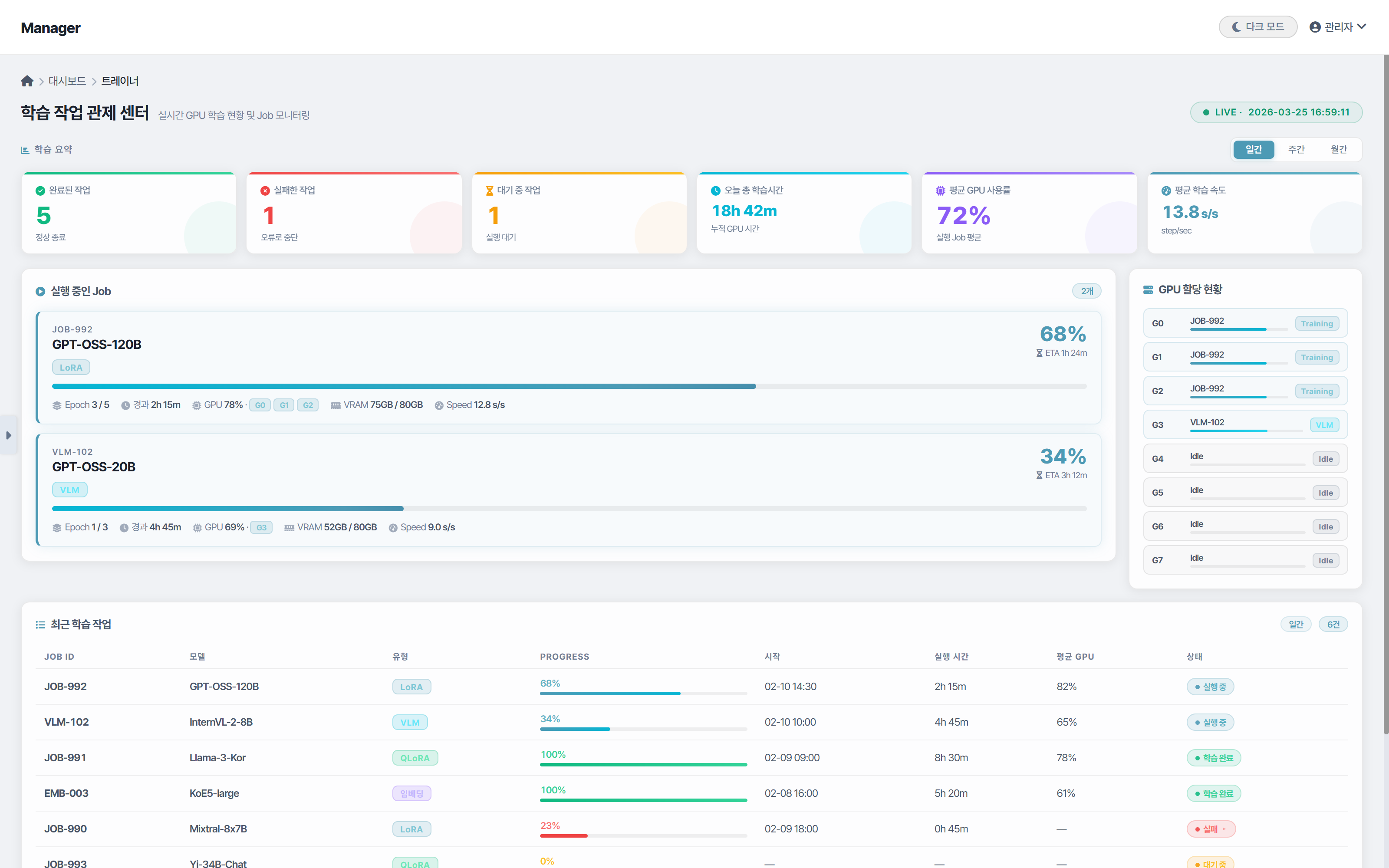Open the 대시보드 breadcrumb item

[67, 81]
